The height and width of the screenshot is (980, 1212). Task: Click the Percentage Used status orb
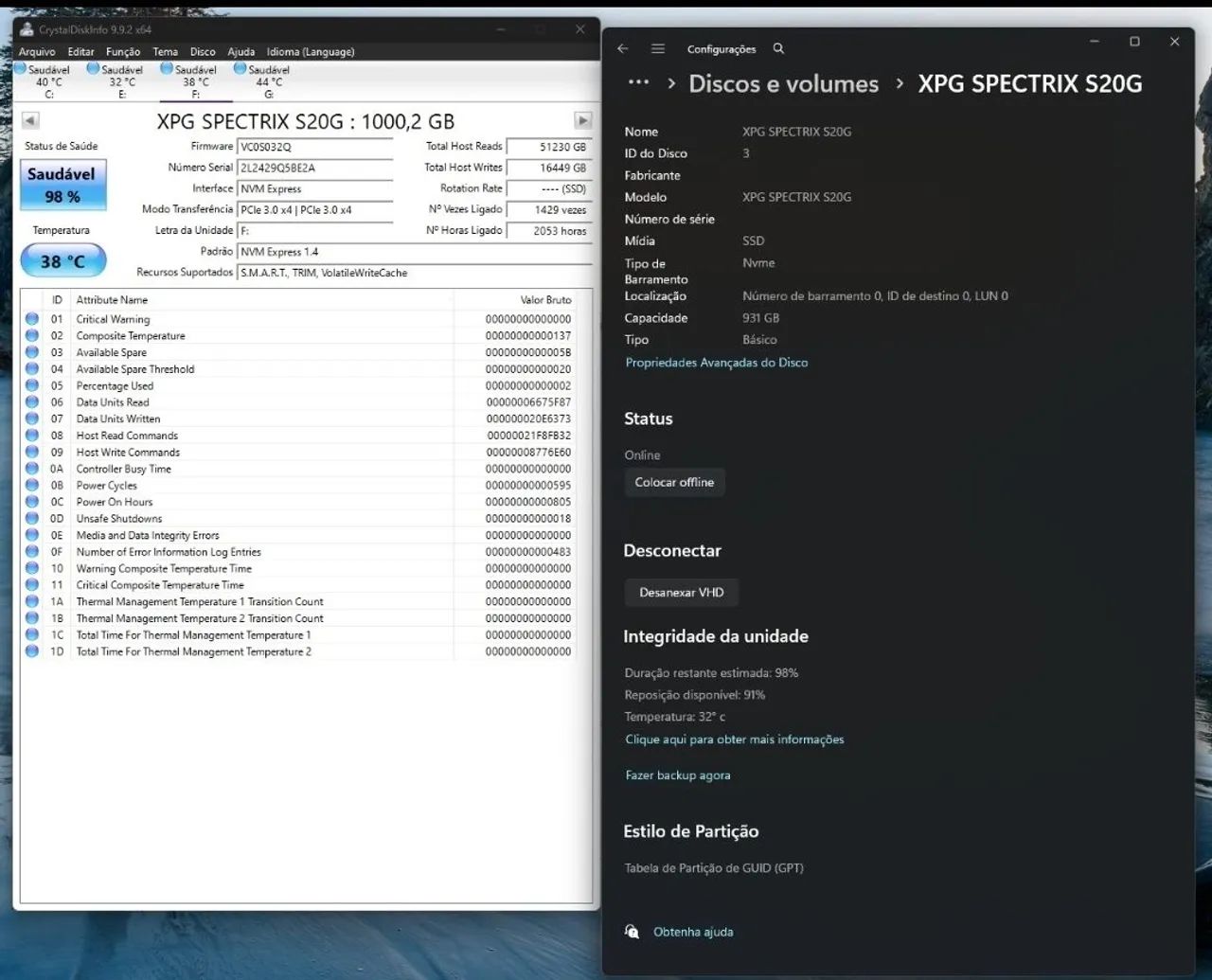click(32, 385)
